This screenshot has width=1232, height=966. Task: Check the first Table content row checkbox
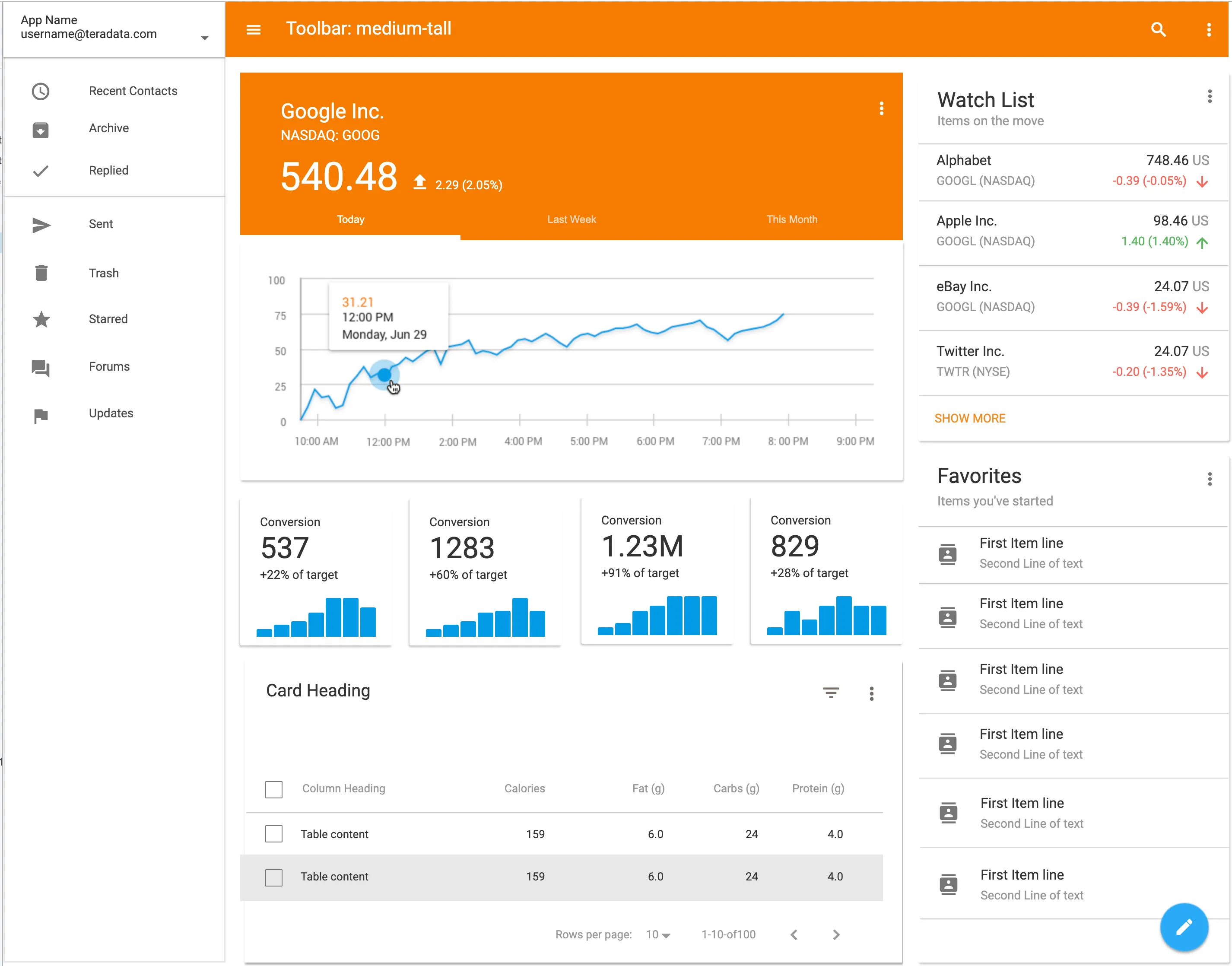click(x=273, y=834)
